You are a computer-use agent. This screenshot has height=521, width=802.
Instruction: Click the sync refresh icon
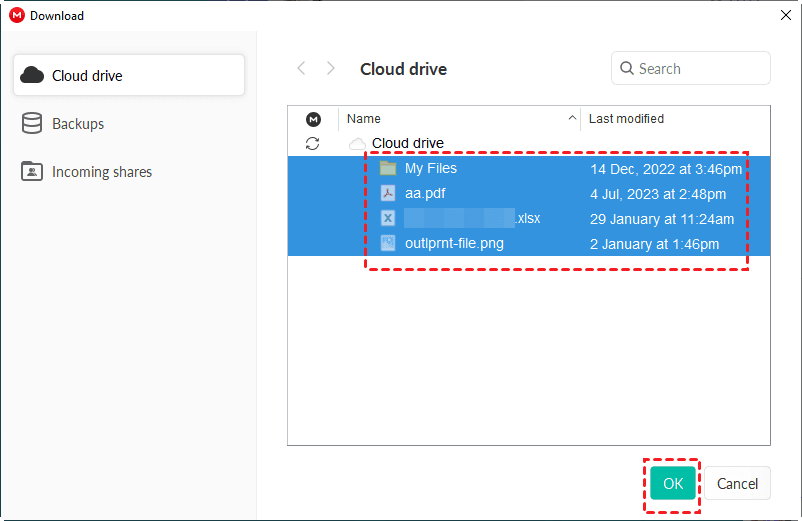coord(313,143)
